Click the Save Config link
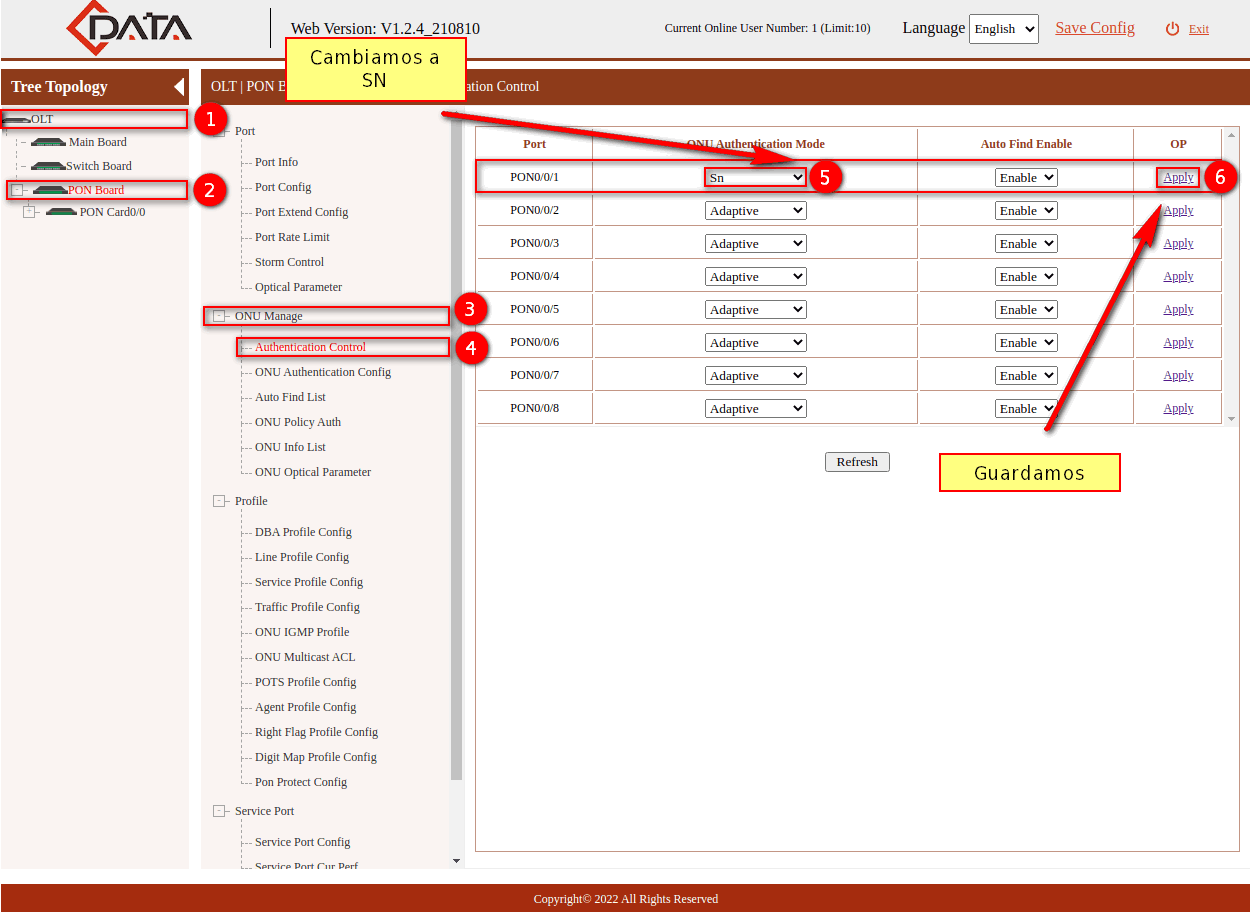1250x912 pixels. point(1094,28)
